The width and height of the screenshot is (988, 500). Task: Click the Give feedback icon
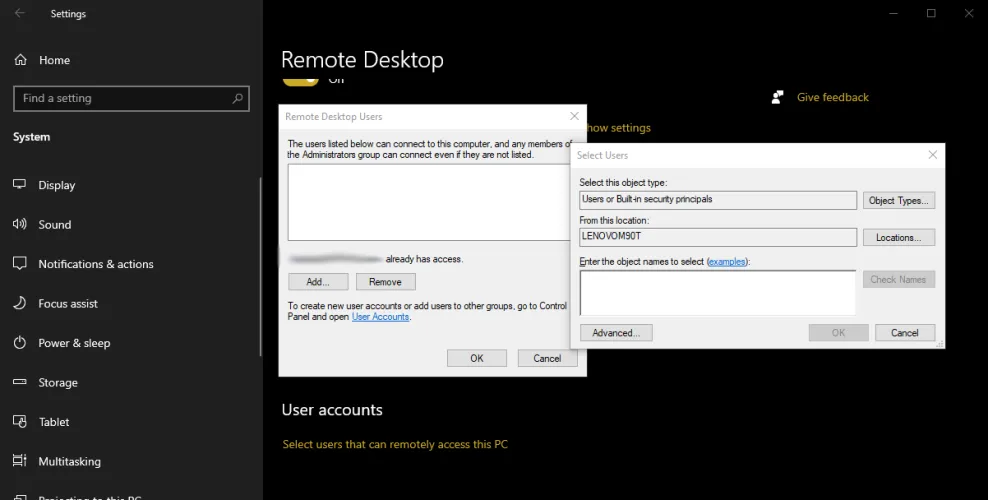777,97
